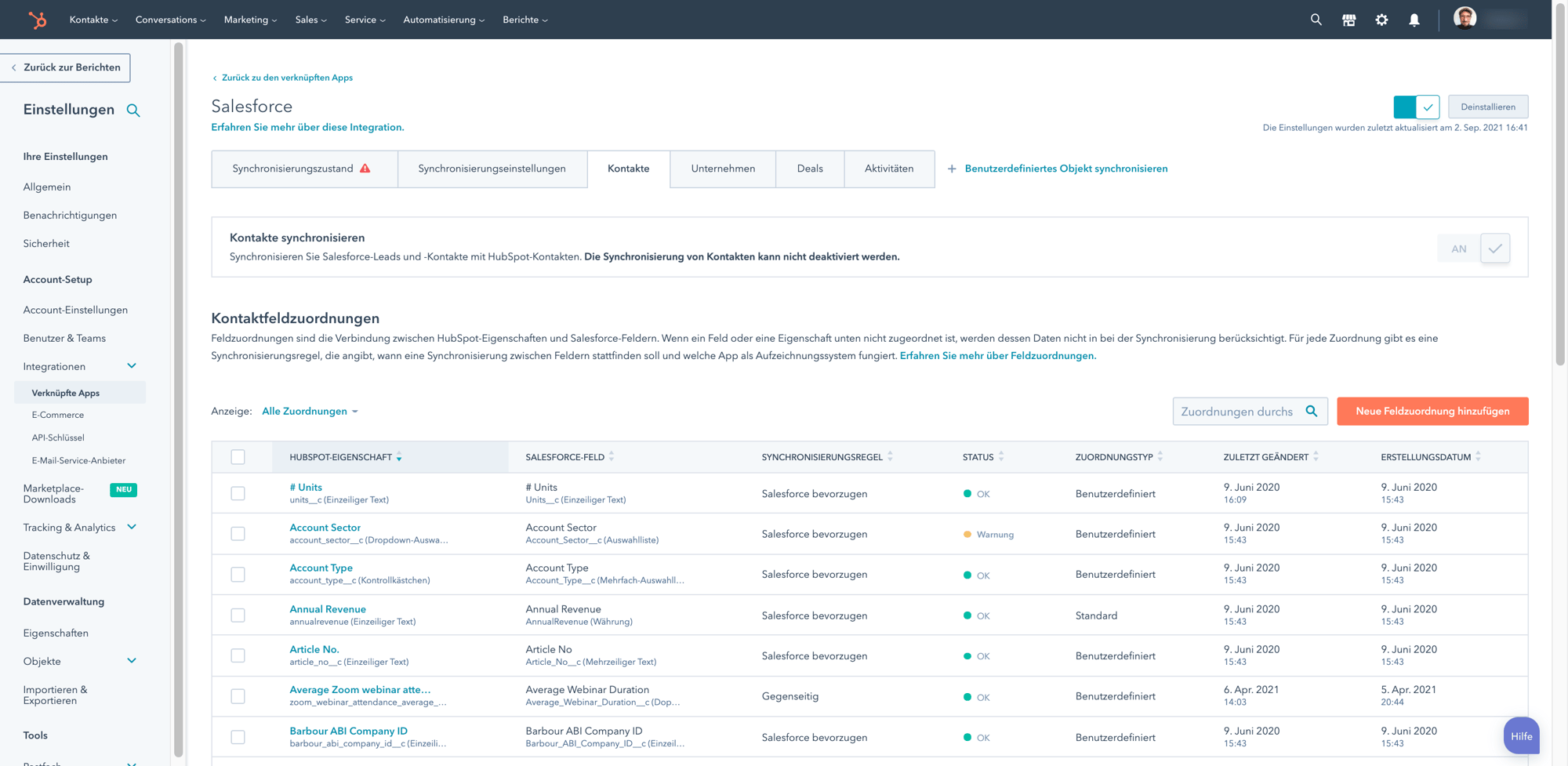Viewport: 1568px width, 766px height.
Task: Check the select-all header checkbox
Action: click(238, 457)
